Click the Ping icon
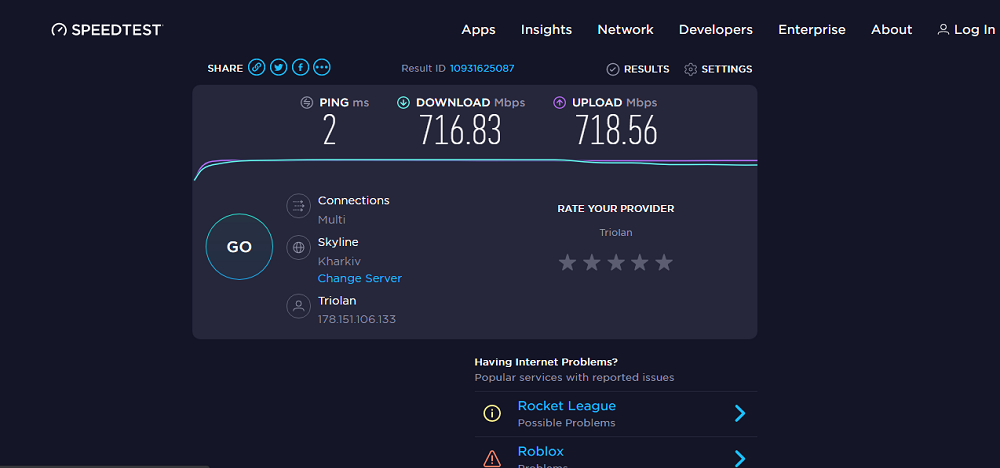This screenshot has height=468, width=1000. 307,102
